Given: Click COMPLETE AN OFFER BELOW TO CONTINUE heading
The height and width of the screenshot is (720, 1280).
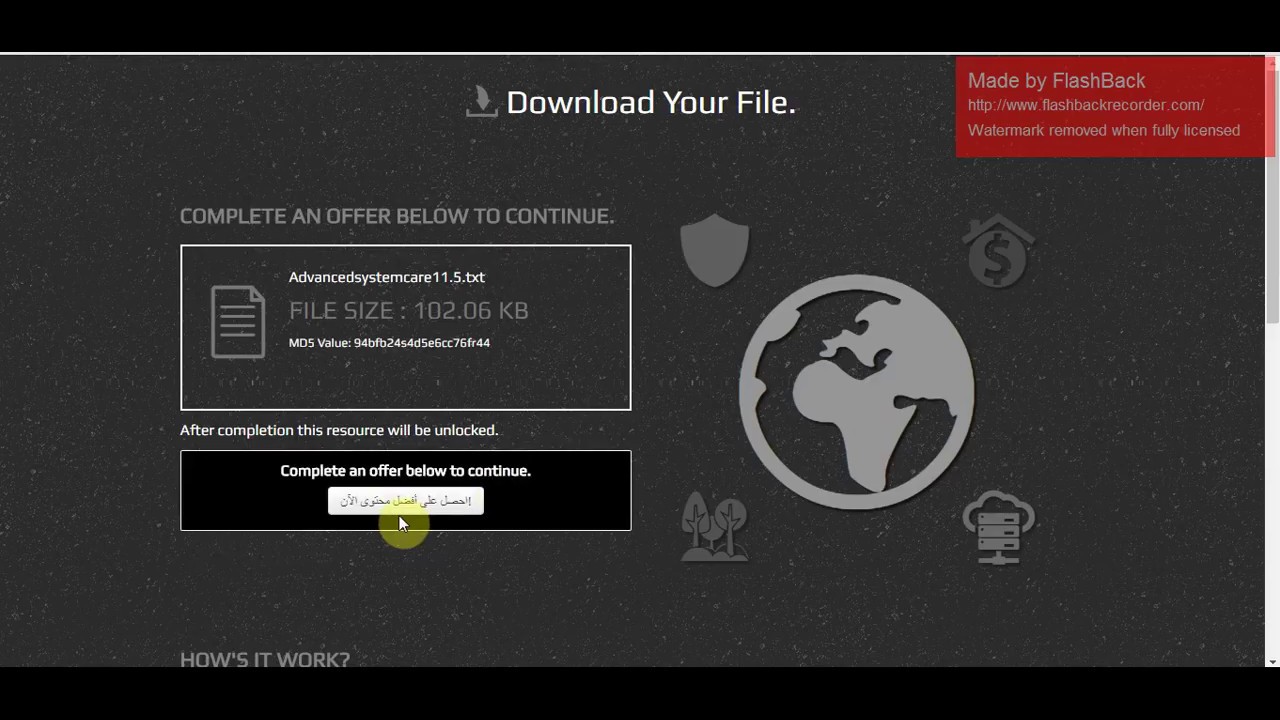Looking at the screenshot, I should (x=397, y=216).
